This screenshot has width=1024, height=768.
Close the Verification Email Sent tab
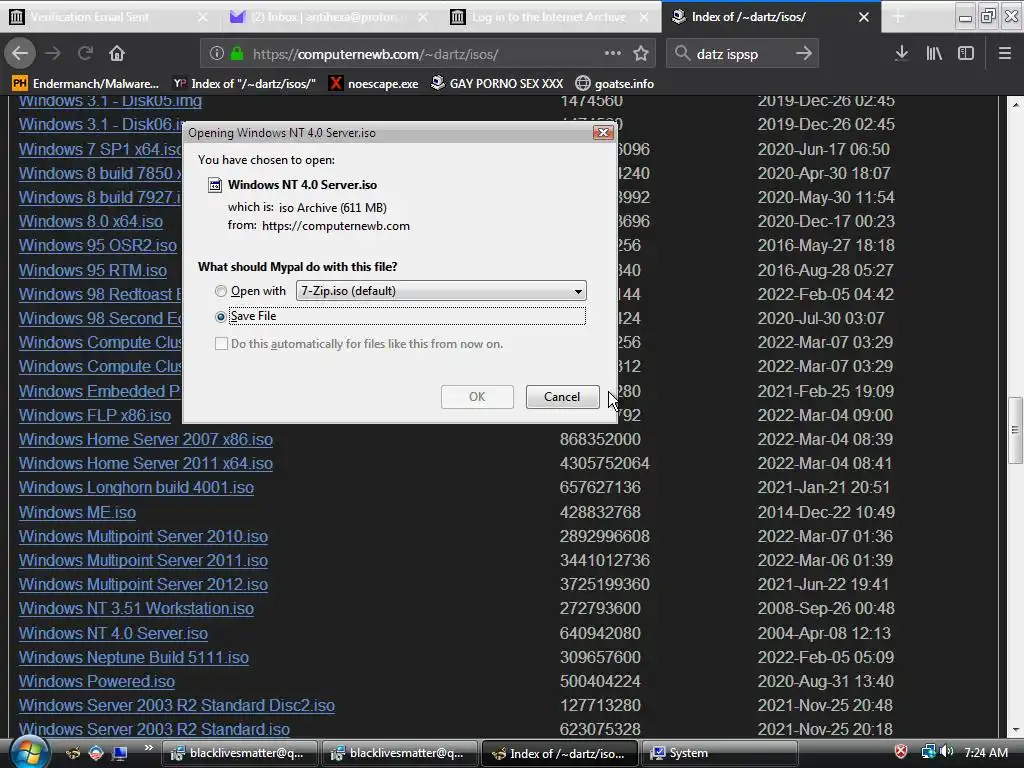202,17
